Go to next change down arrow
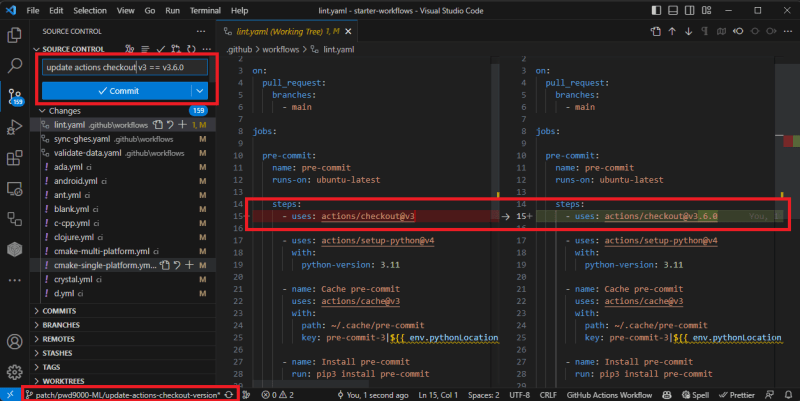Viewport: 800px width, 401px height. tap(688, 32)
